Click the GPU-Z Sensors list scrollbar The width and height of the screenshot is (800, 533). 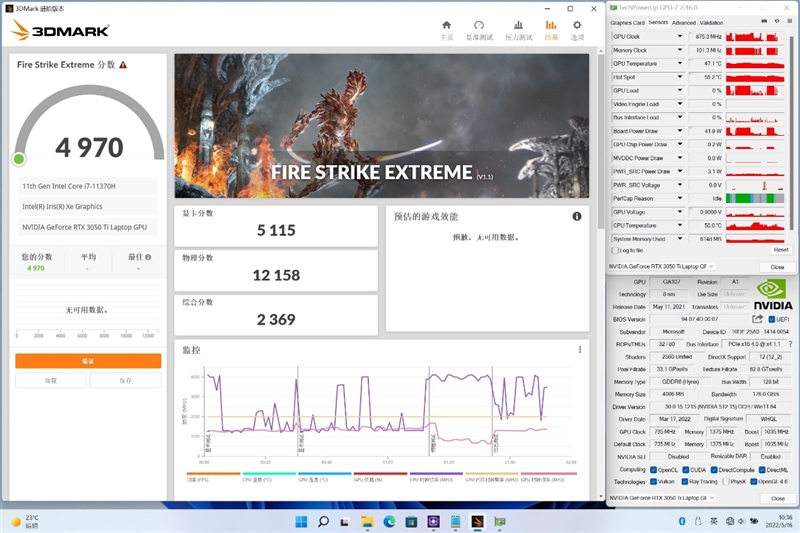pos(791,133)
